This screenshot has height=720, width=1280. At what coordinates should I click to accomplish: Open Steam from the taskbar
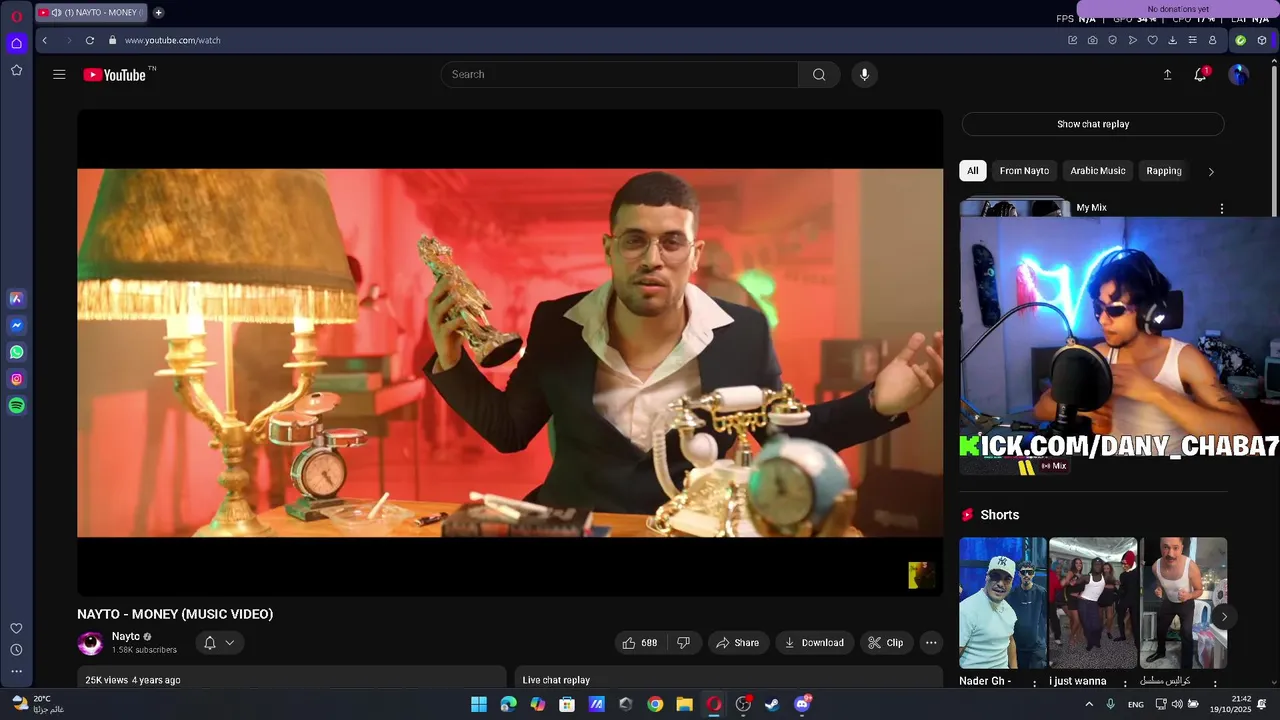tap(772, 704)
